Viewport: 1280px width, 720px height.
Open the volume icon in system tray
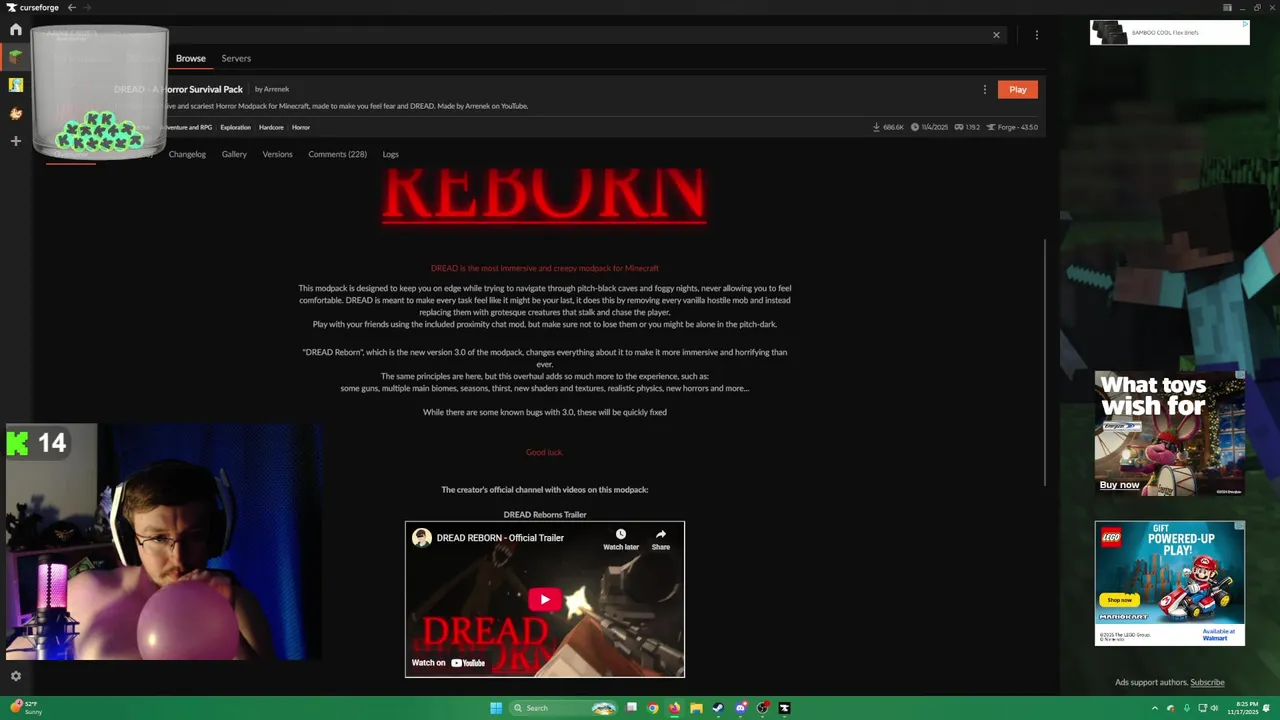point(1214,708)
